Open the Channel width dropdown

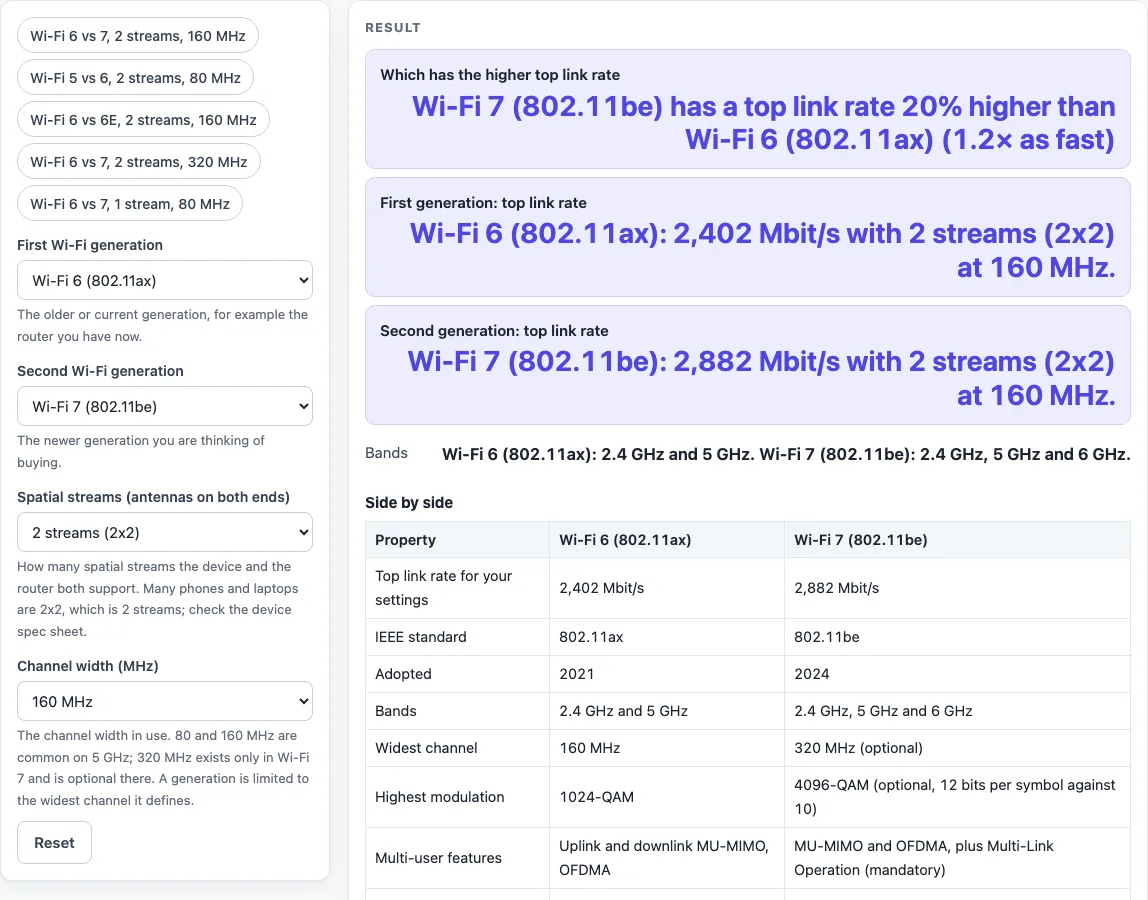pos(165,702)
